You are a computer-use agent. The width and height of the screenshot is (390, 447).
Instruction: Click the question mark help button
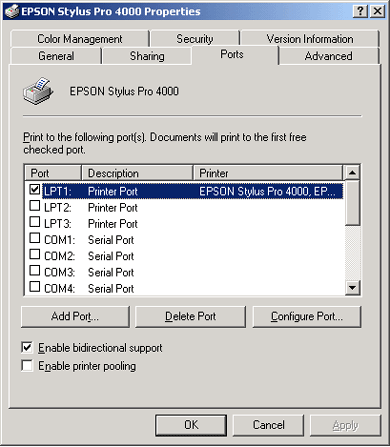tap(360, 11)
